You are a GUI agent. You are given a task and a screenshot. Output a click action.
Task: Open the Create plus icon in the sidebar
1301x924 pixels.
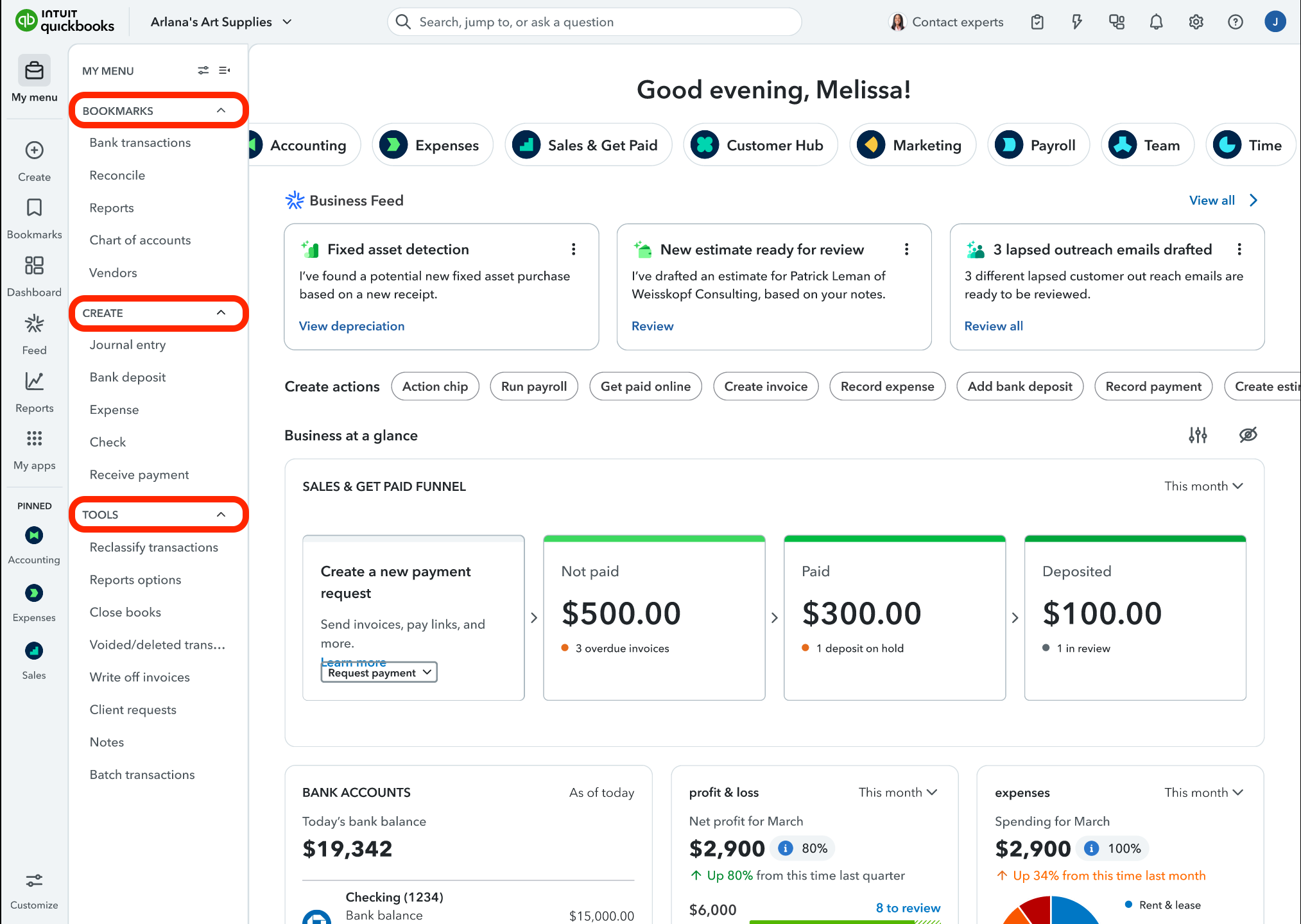coord(34,151)
